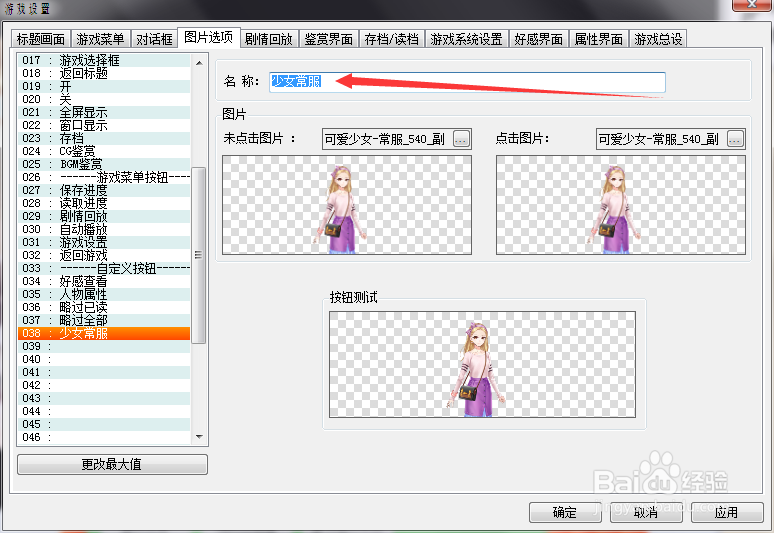774x533 pixels.
Task: Switch to the 标题画面 tab
Action: tap(40, 39)
